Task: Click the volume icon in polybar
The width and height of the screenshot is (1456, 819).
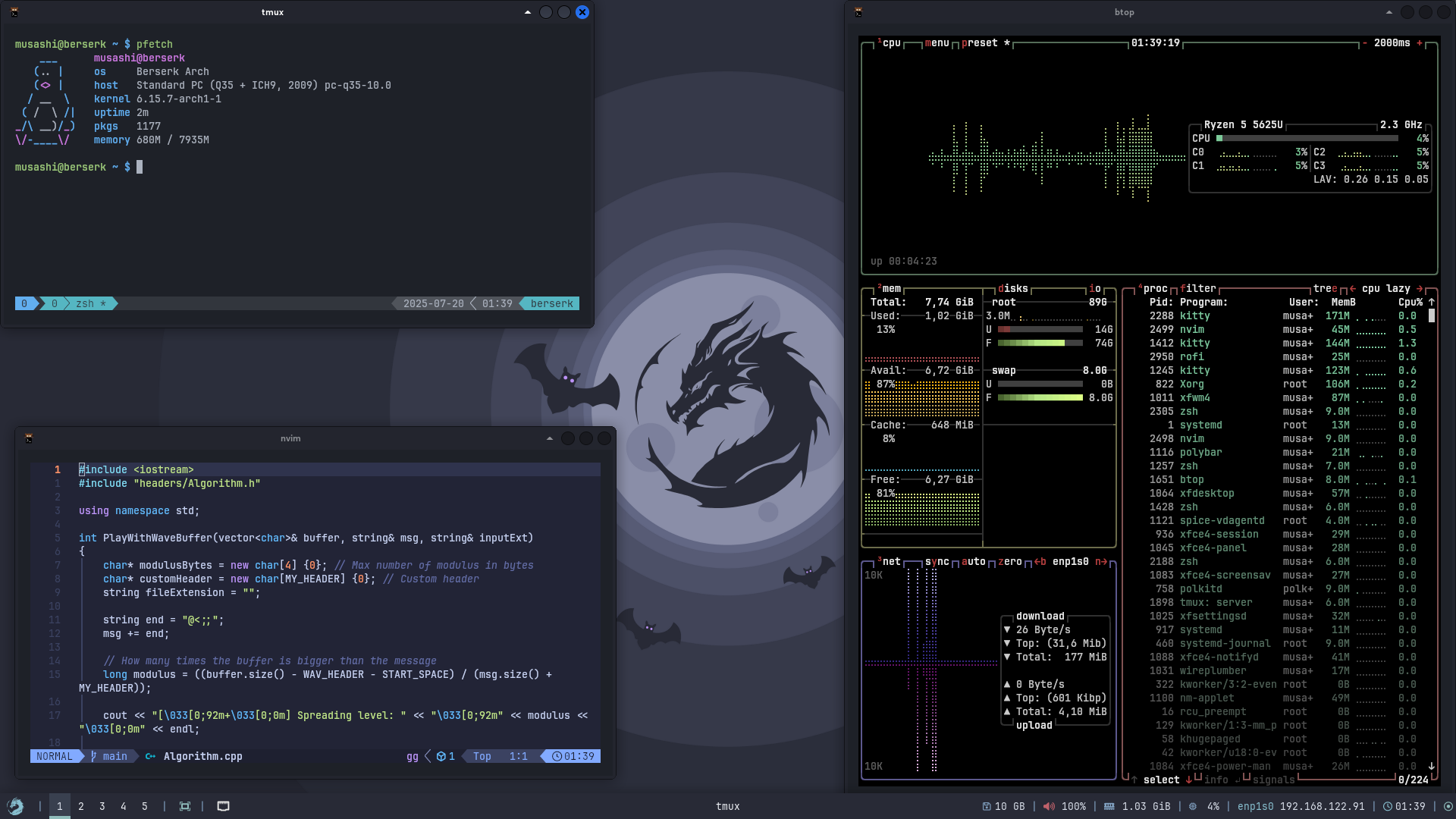Action: click(1050, 806)
